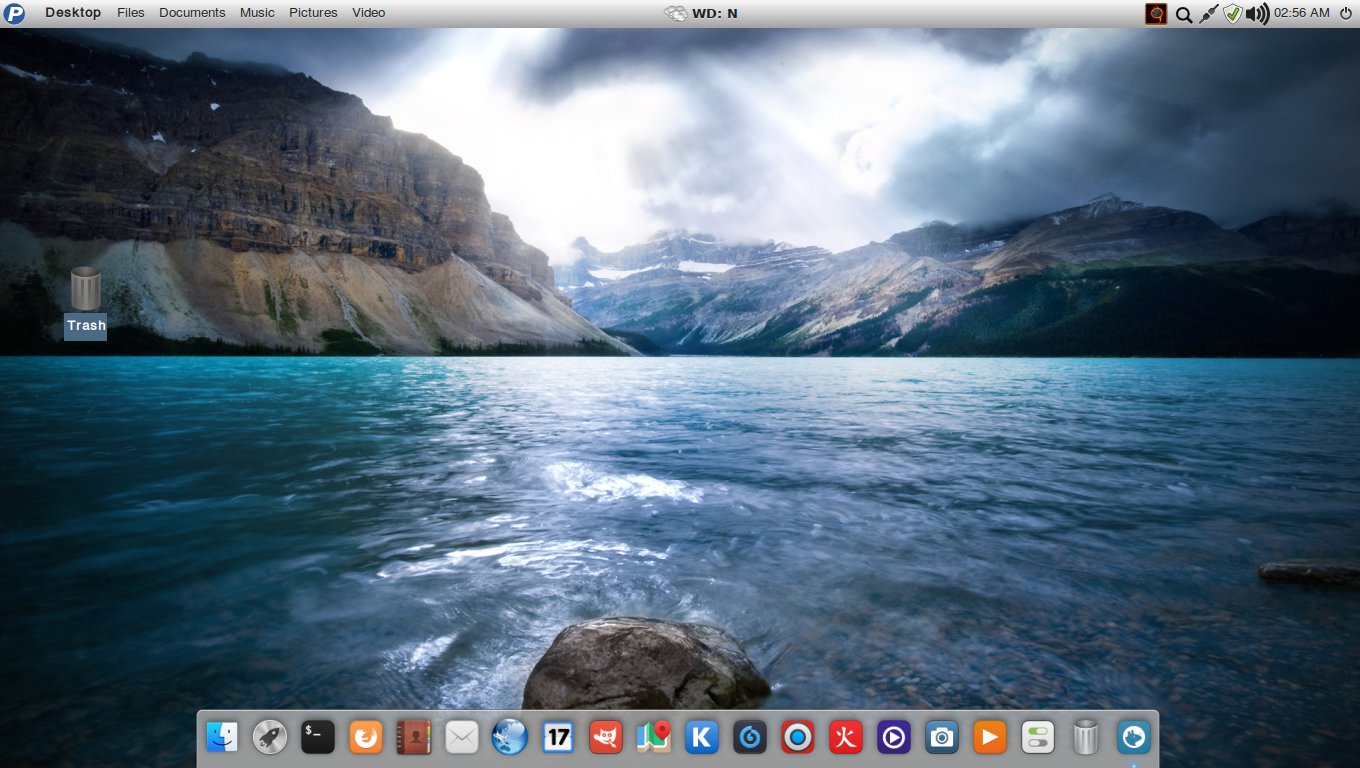Screen dimensions: 1360x768
Task: Open the dark blue swirl icon in dock
Action: [x=750, y=738]
